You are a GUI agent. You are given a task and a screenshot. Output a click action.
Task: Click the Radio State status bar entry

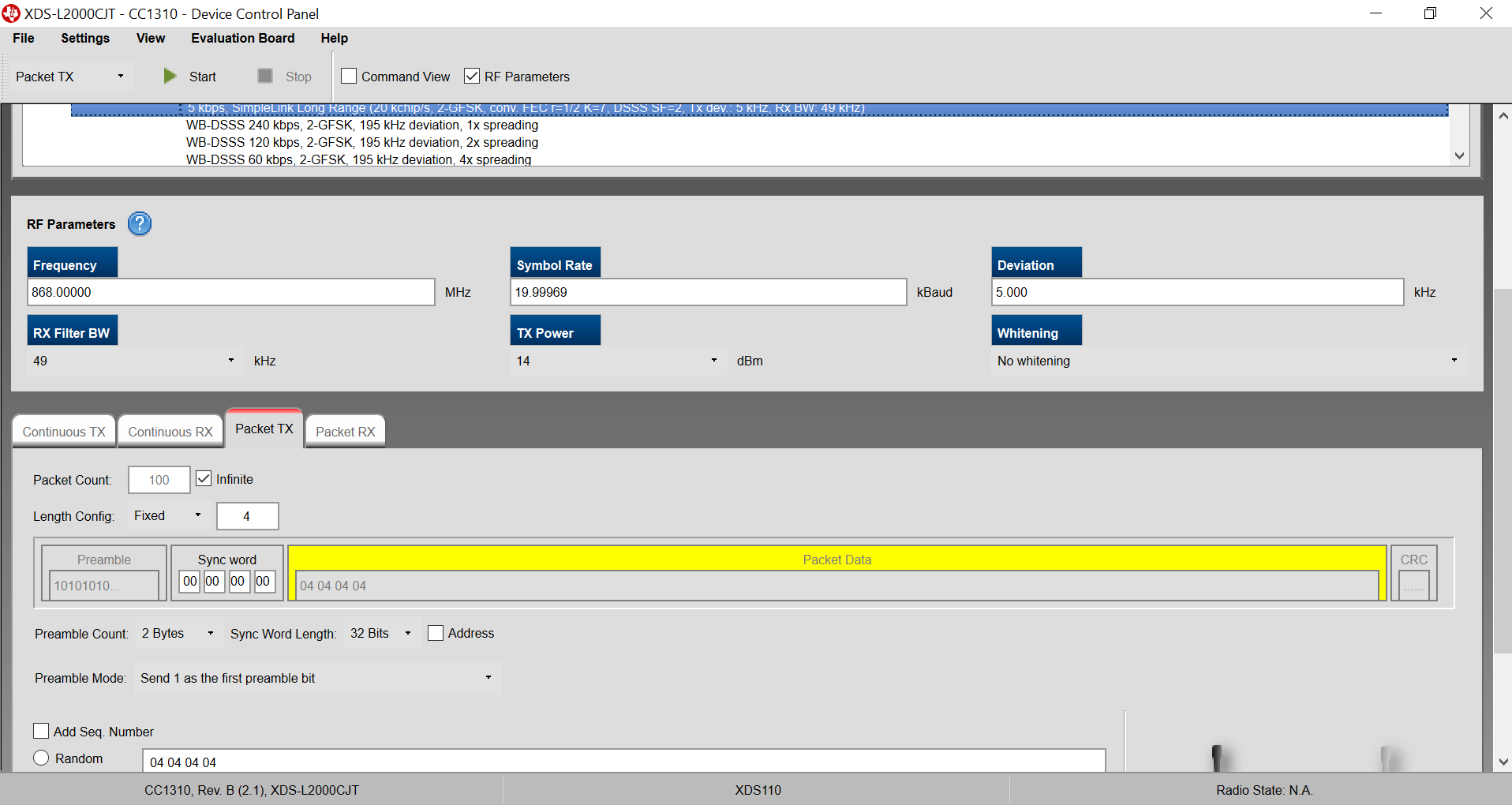[1264, 790]
